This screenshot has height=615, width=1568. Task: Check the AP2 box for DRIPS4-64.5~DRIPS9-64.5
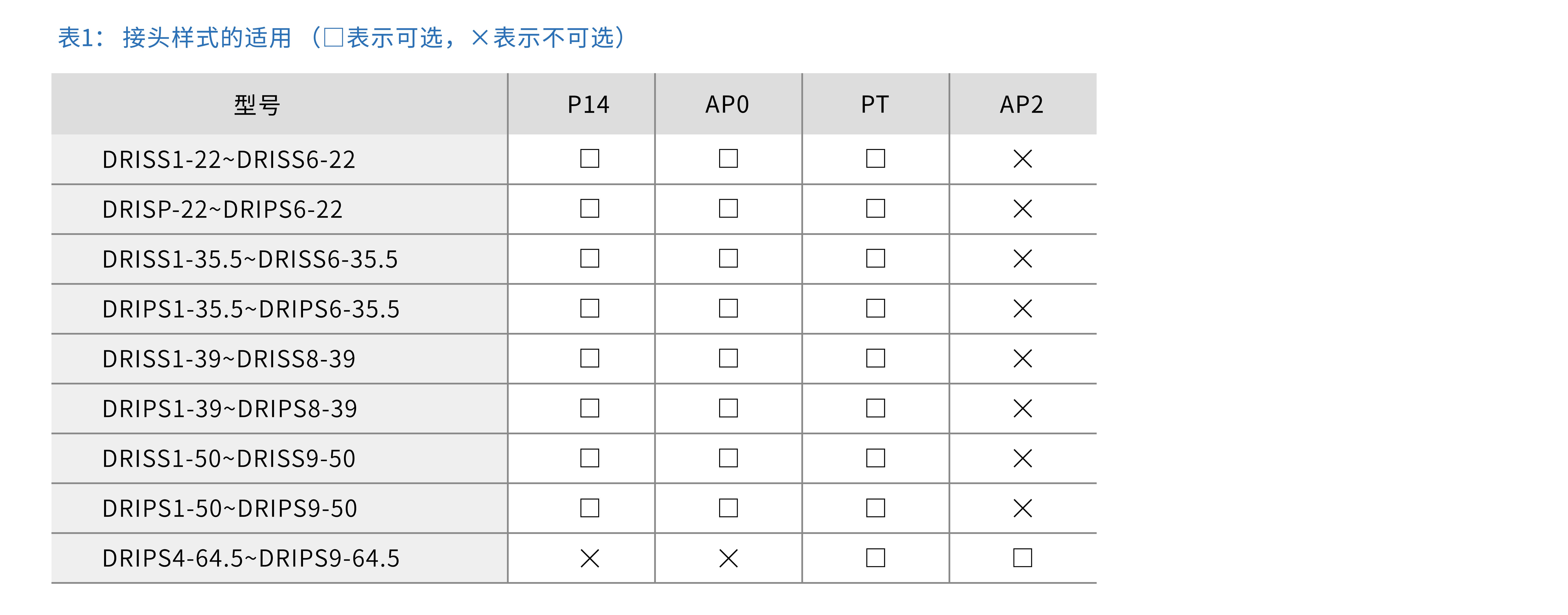tap(1023, 558)
